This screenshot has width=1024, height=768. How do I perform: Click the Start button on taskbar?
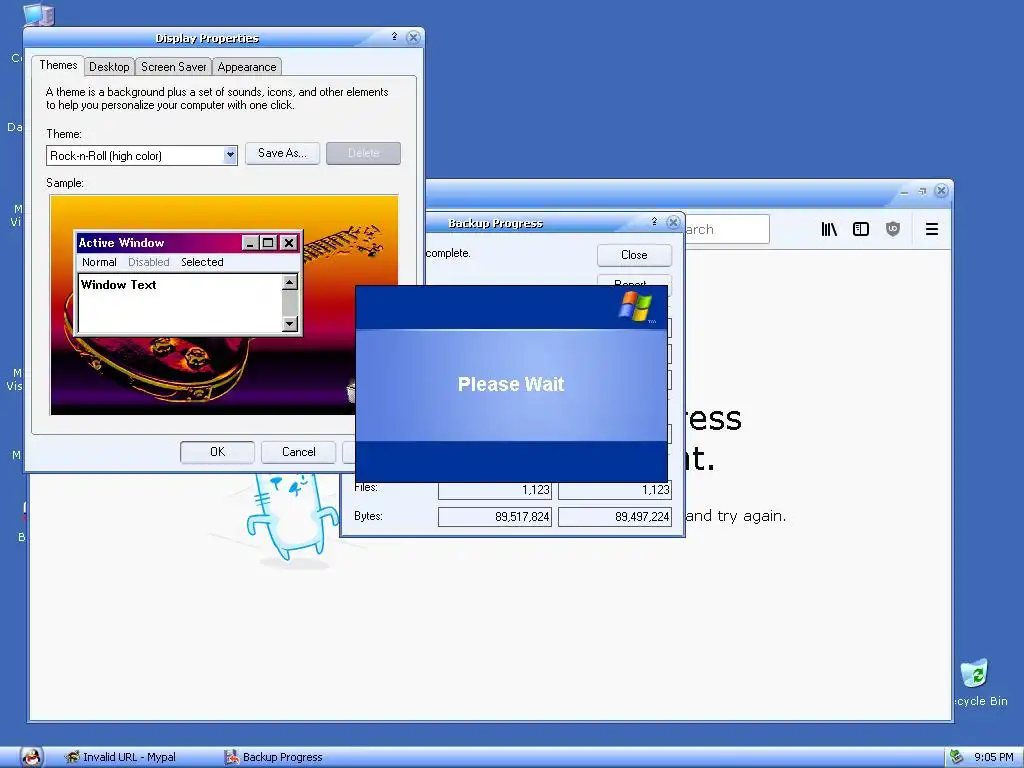[x=30, y=758]
